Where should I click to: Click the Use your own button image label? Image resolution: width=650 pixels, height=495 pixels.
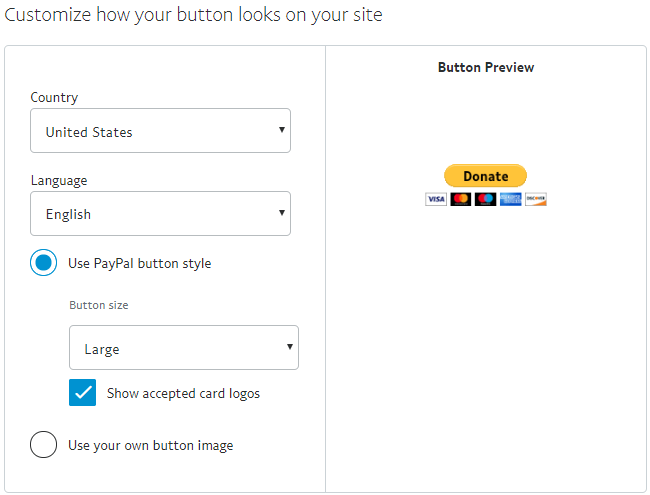pos(150,445)
